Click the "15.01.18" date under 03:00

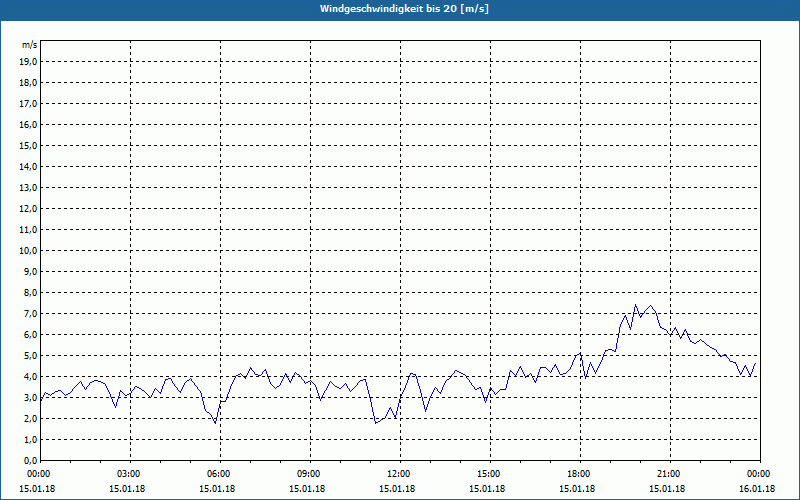coord(127,489)
